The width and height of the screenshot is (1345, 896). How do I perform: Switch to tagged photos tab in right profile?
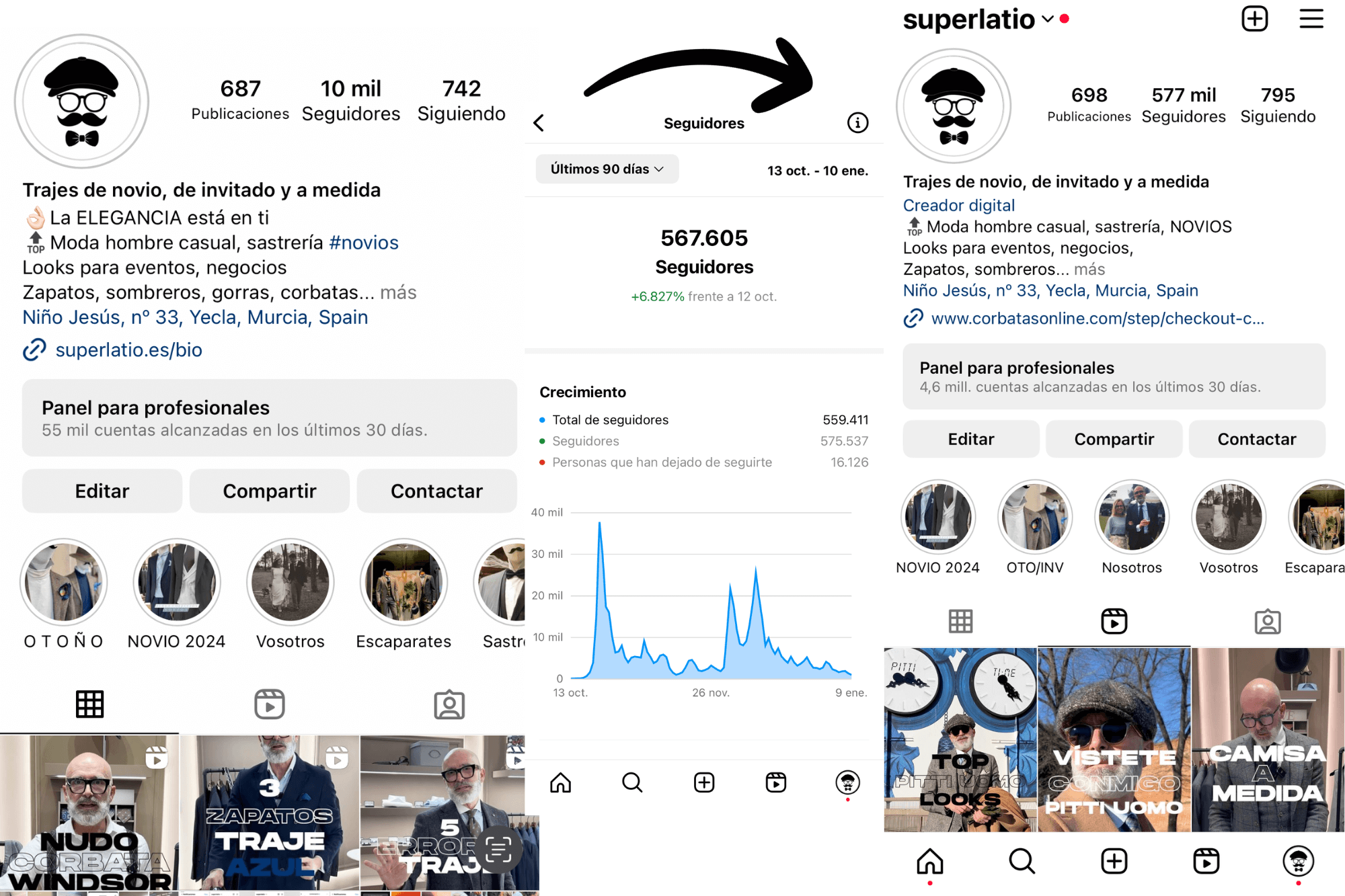[x=1268, y=622]
